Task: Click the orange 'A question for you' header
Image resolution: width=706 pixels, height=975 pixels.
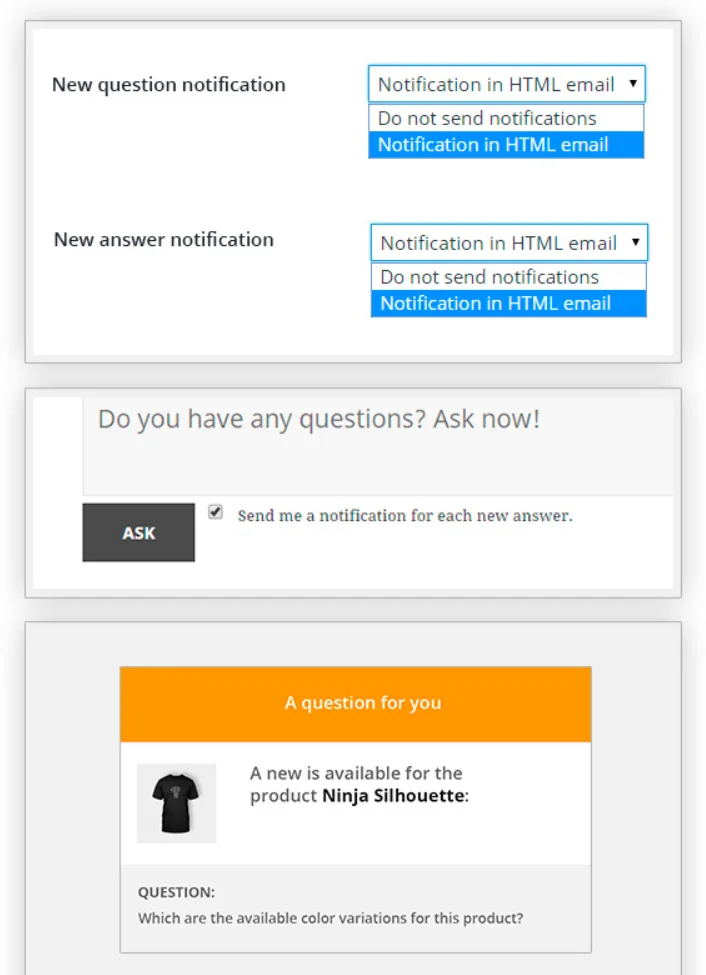Action: [x=356, y=704]
